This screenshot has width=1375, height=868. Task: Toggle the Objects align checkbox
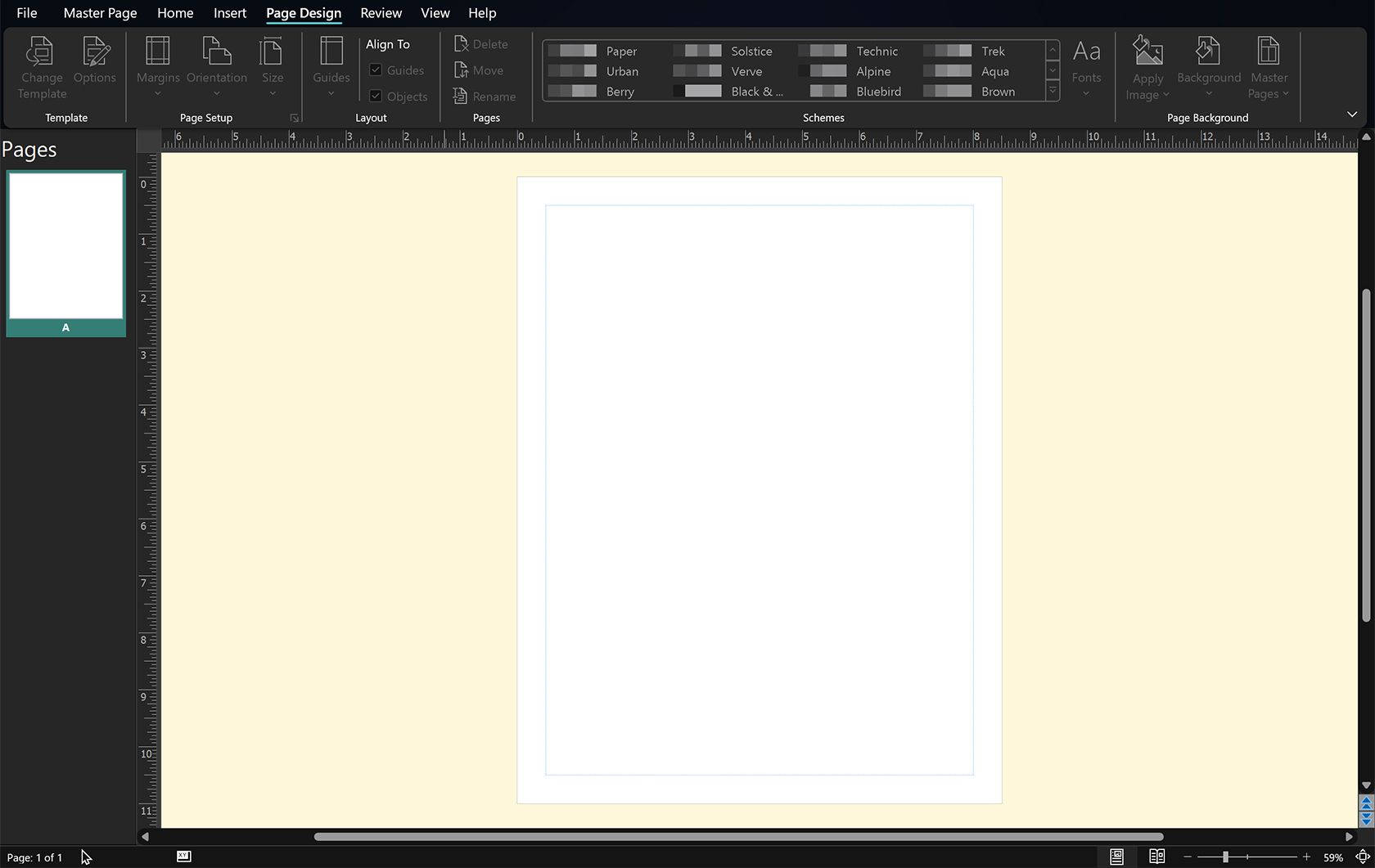(x=374, y=96)
